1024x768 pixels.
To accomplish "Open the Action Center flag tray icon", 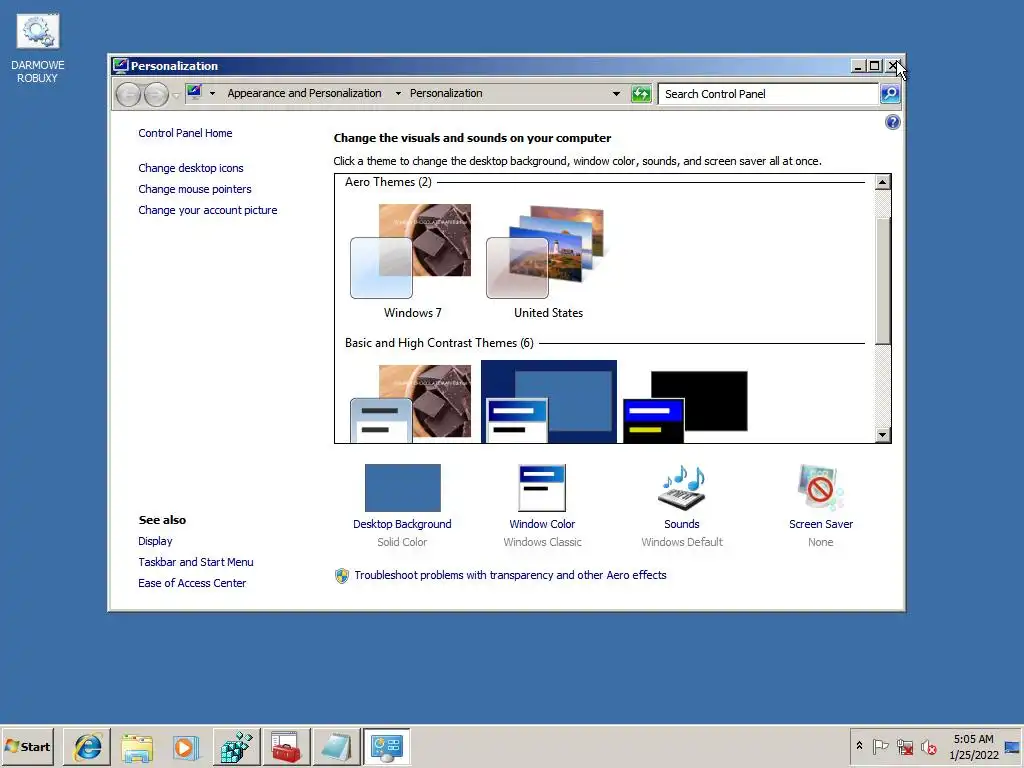I will [880, 746].
